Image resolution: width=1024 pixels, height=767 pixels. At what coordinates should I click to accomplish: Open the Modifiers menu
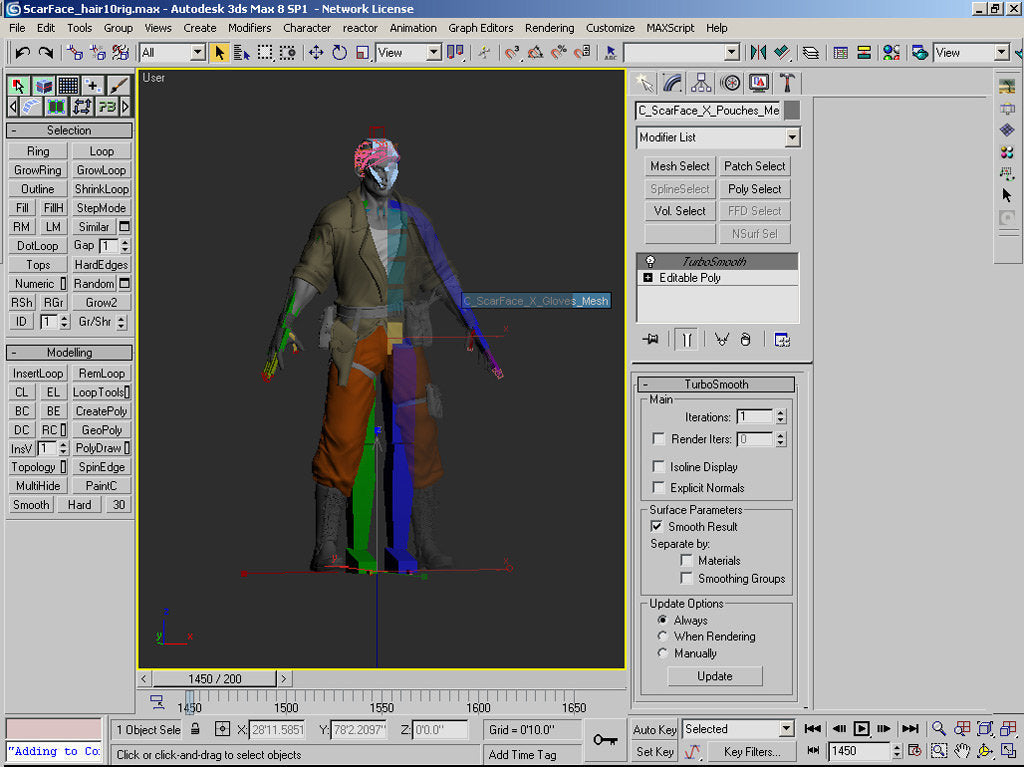click(x=249, y=28)
